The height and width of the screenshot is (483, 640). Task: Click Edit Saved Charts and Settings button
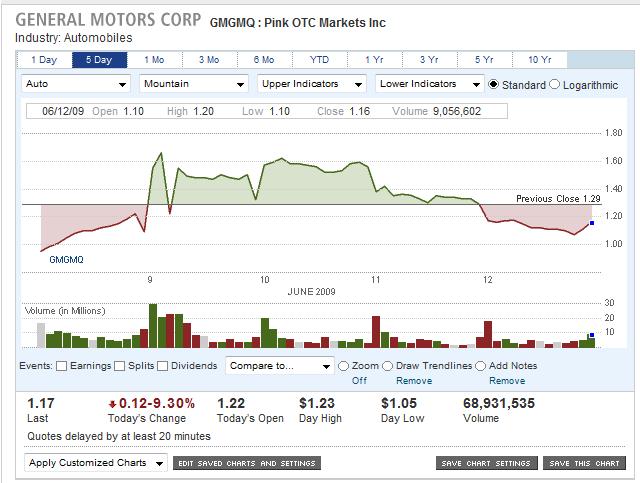[247, 463]
